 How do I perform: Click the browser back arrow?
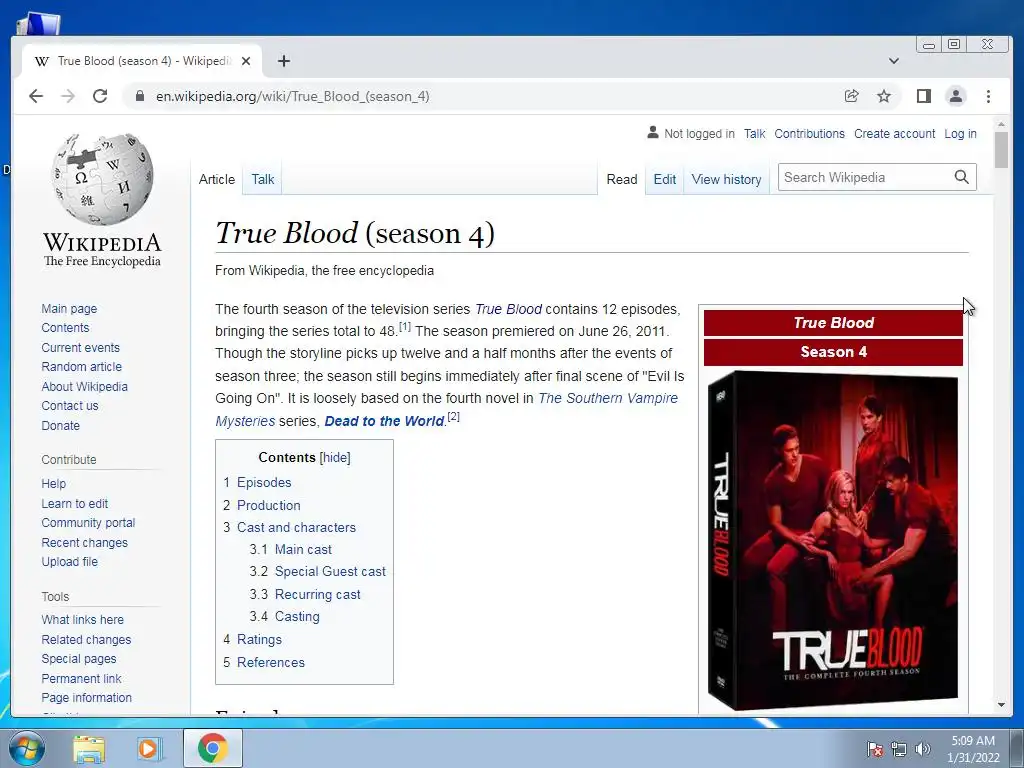click(x=36, y=96)
